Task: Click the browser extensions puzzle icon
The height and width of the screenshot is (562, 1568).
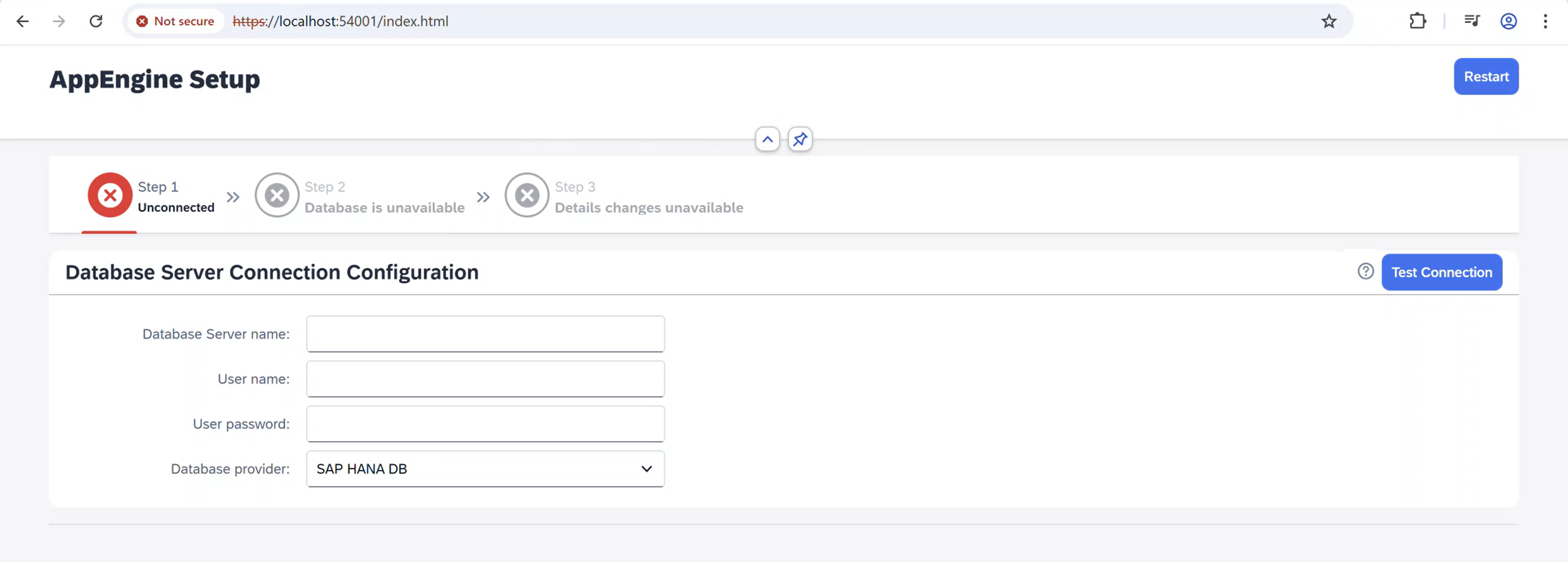Action: pos(1418,21)
